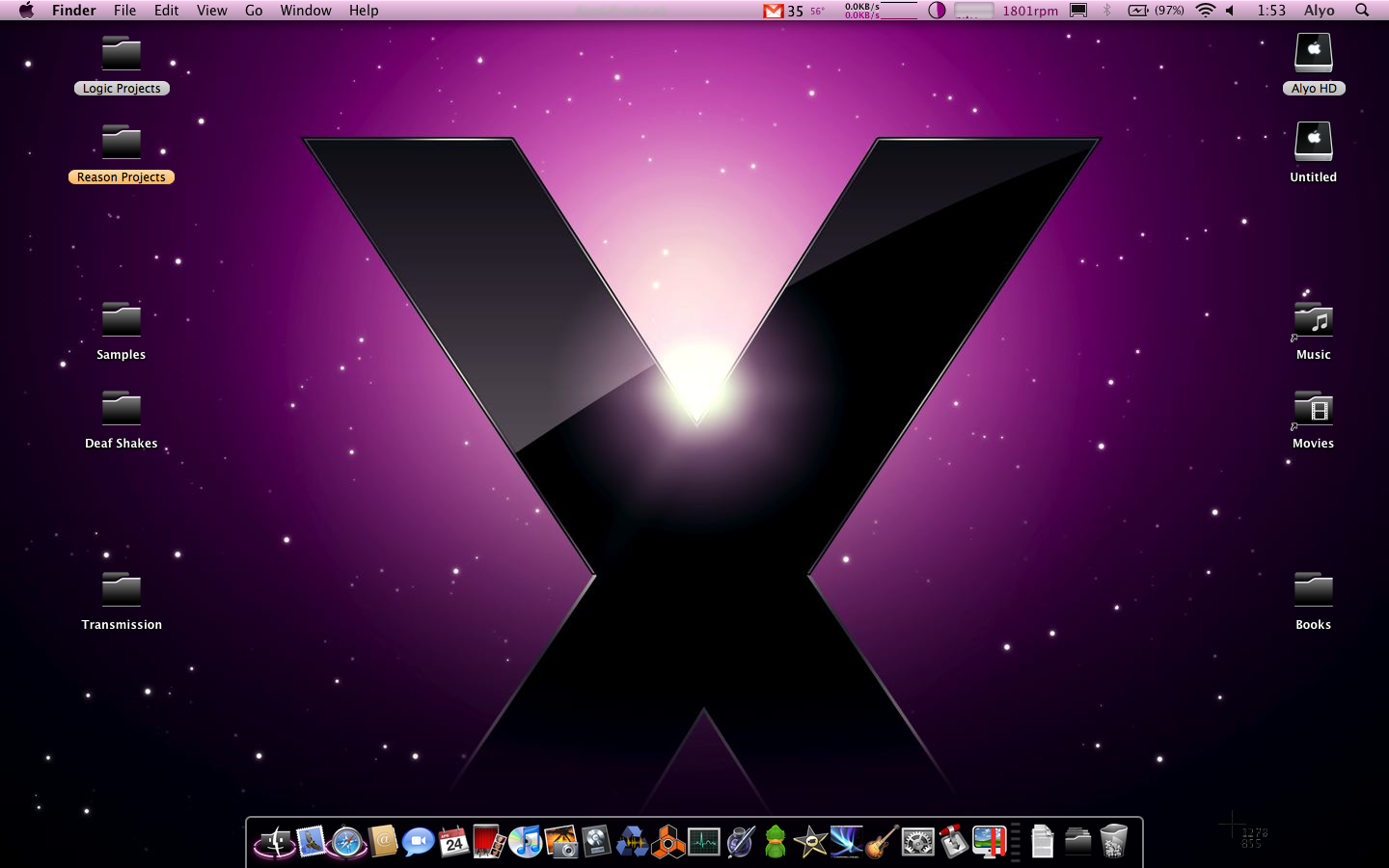The image size is (1389, 868).
Task: Open System Preferences from the Dock
Action: [x=917, y=842]
